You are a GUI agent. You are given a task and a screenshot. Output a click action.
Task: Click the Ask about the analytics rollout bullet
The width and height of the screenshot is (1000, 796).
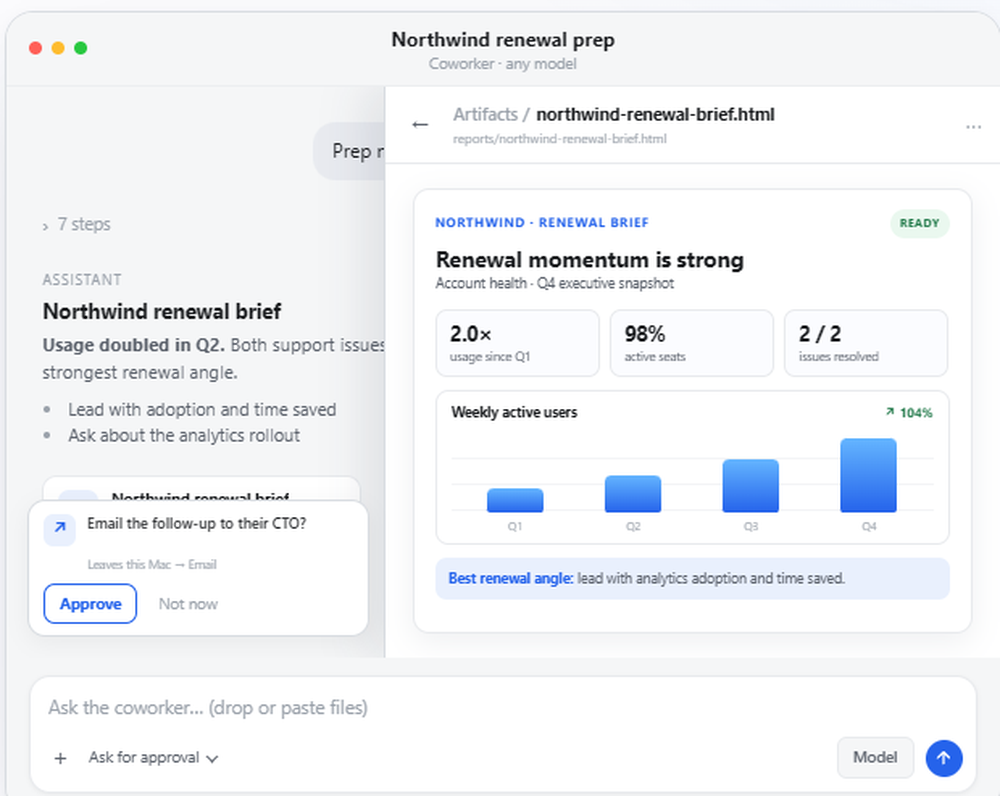184,436
